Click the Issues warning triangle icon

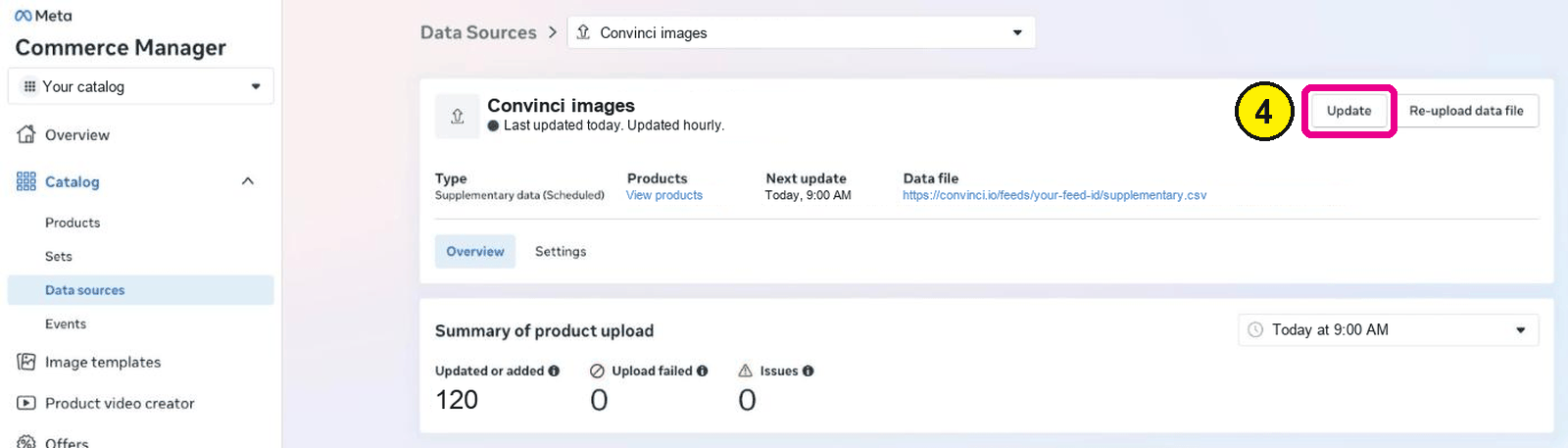(x=745, y=371)
